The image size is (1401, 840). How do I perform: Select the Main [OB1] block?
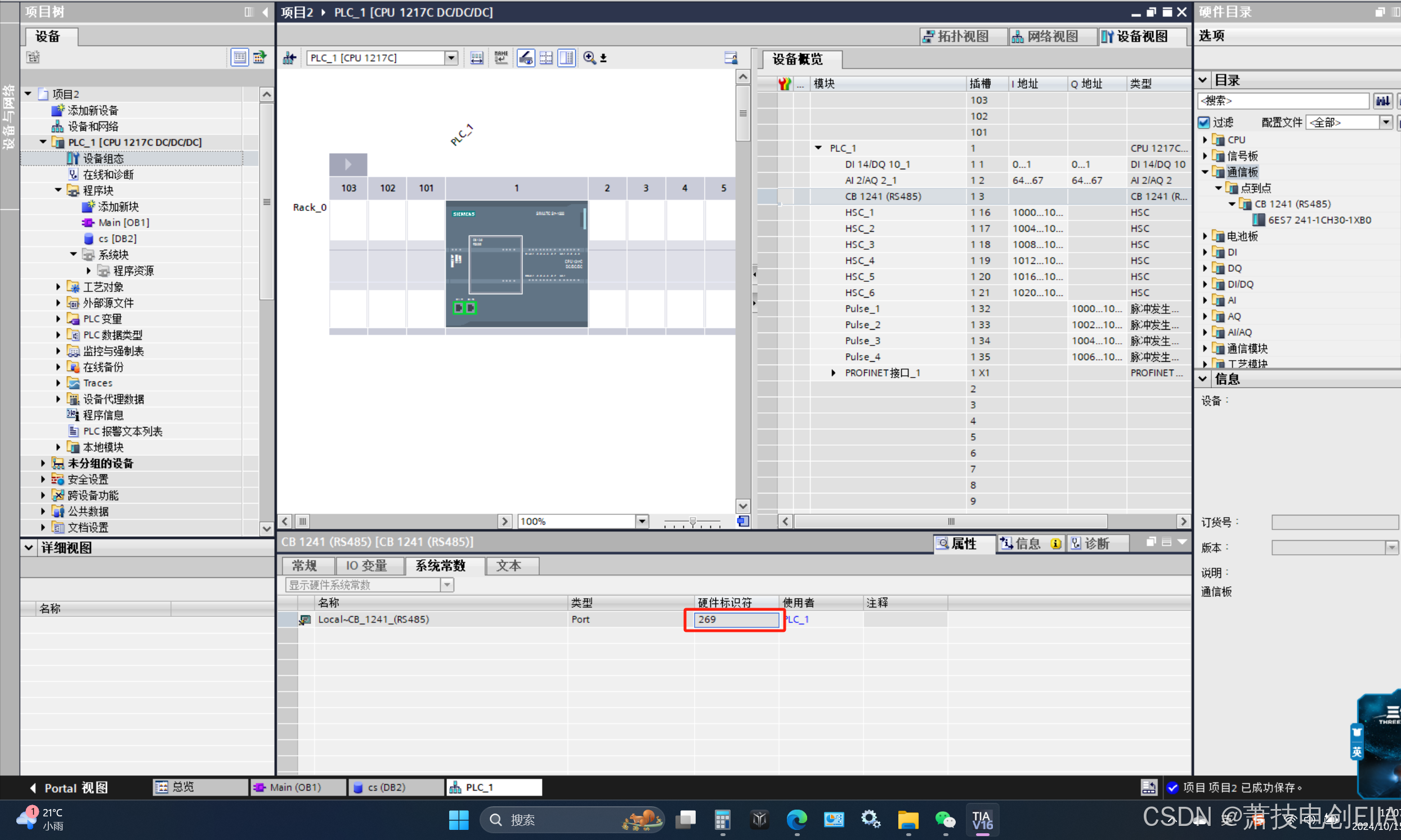click(123, 222)
